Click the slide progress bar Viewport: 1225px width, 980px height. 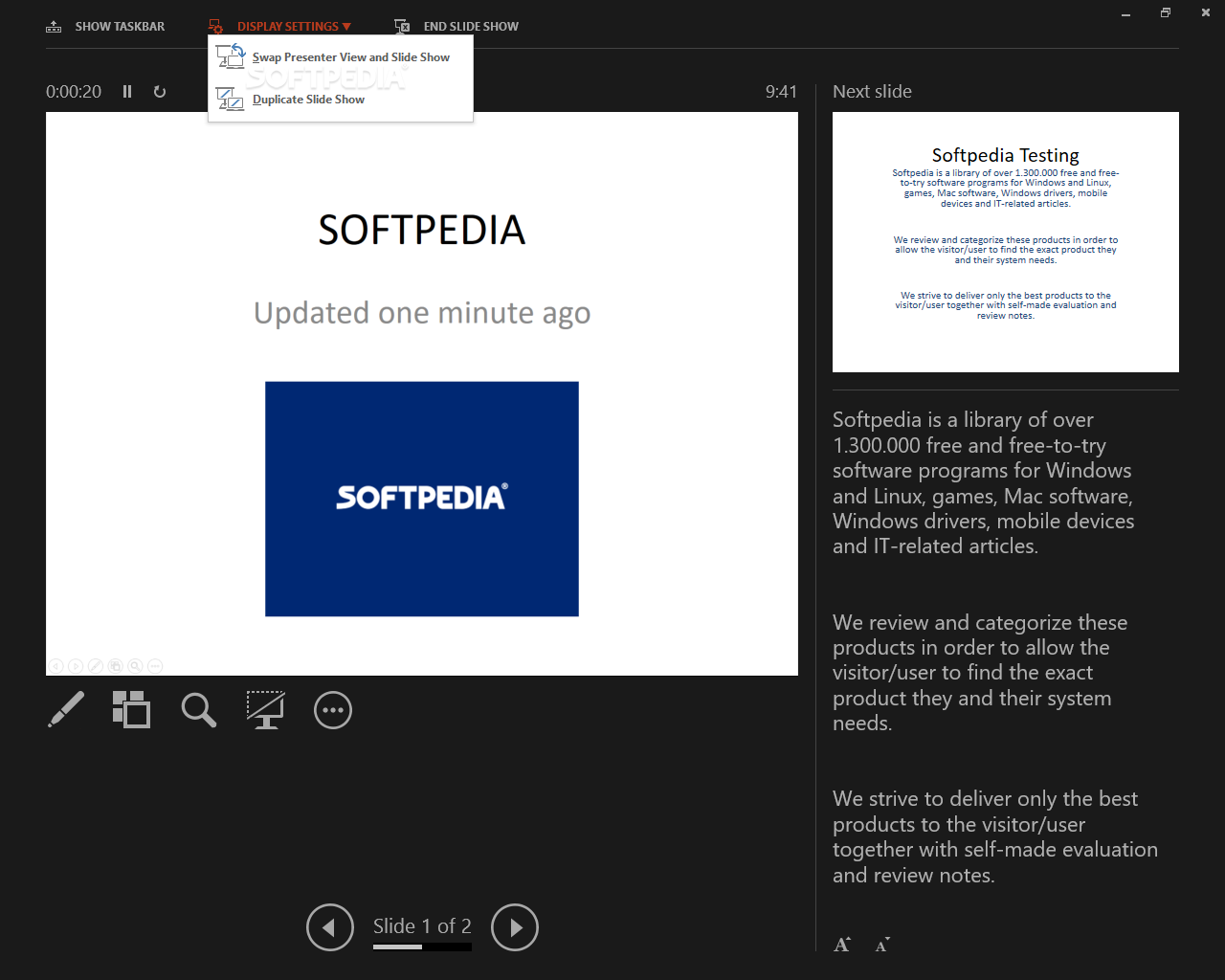click(x=422, y=947)
